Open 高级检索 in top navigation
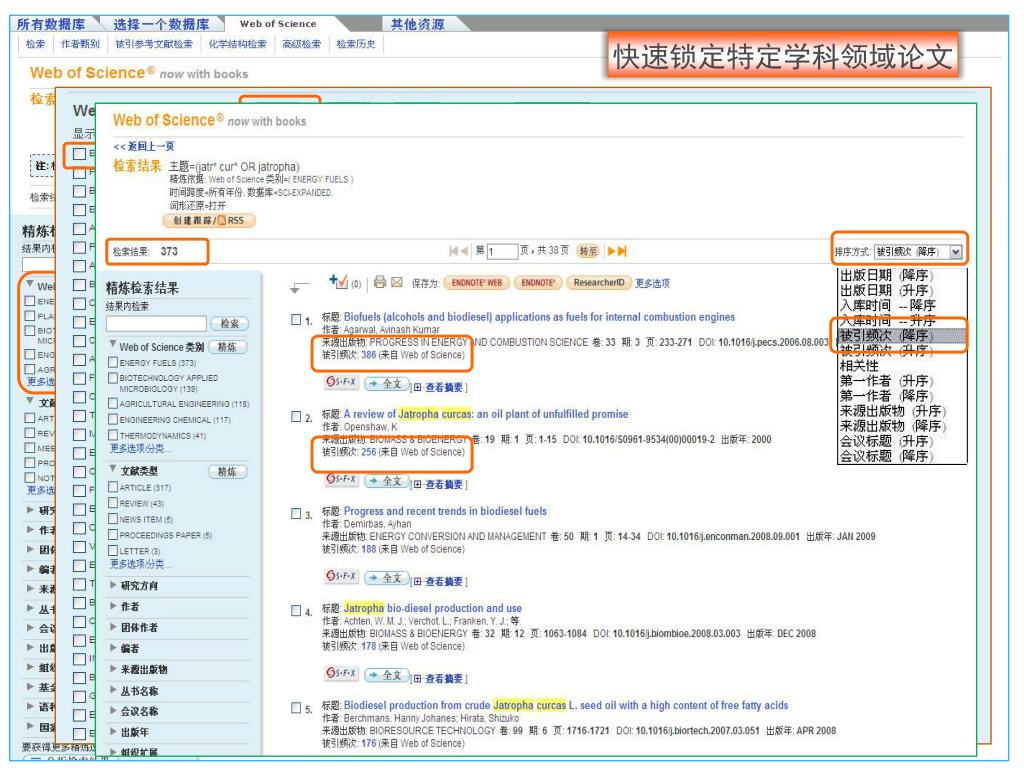 click(302, 44)
